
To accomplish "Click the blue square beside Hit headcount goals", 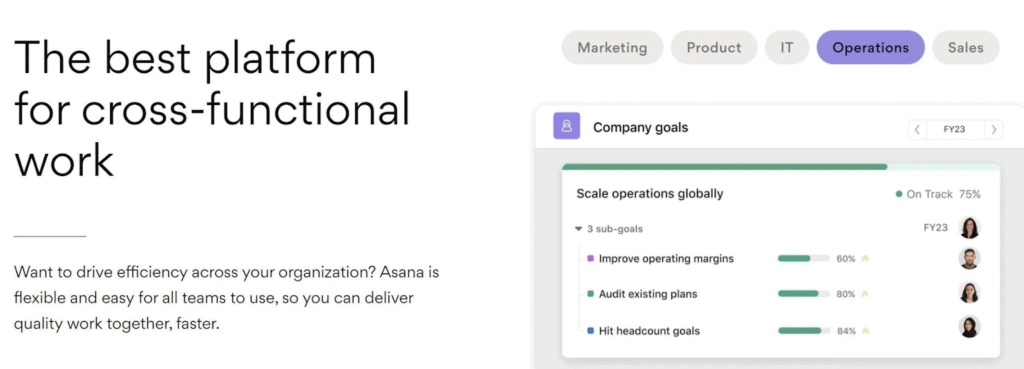I will coord(590,331).
